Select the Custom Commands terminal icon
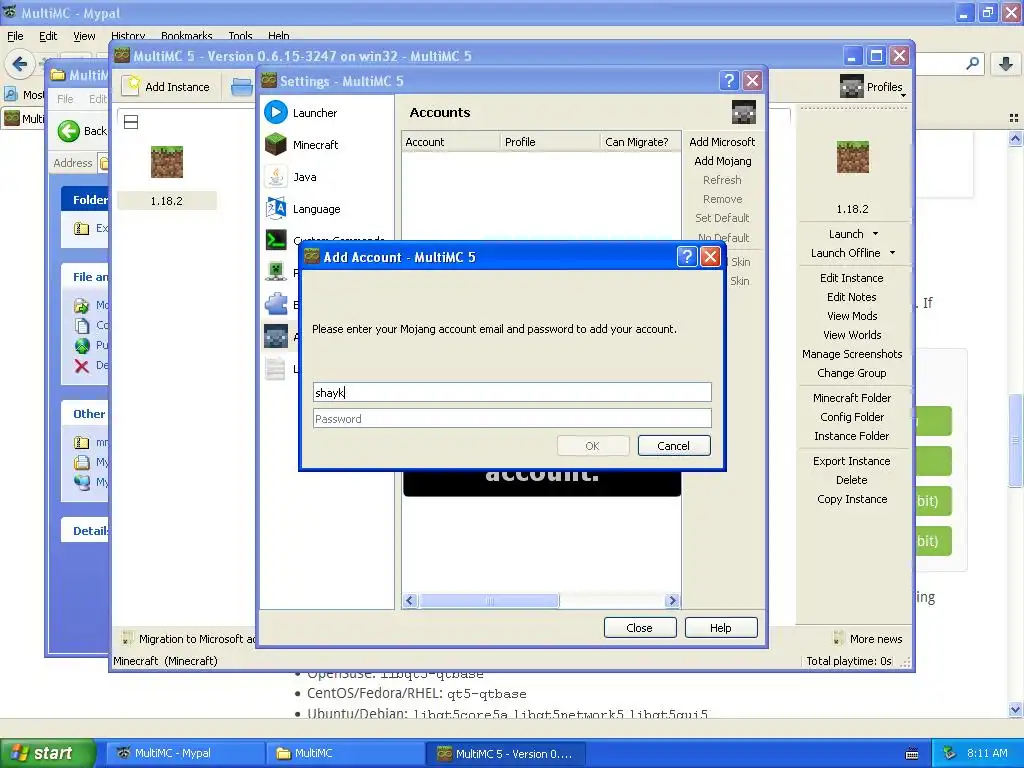Viewport: 1024px width, 768px height. tap(276, 240)
